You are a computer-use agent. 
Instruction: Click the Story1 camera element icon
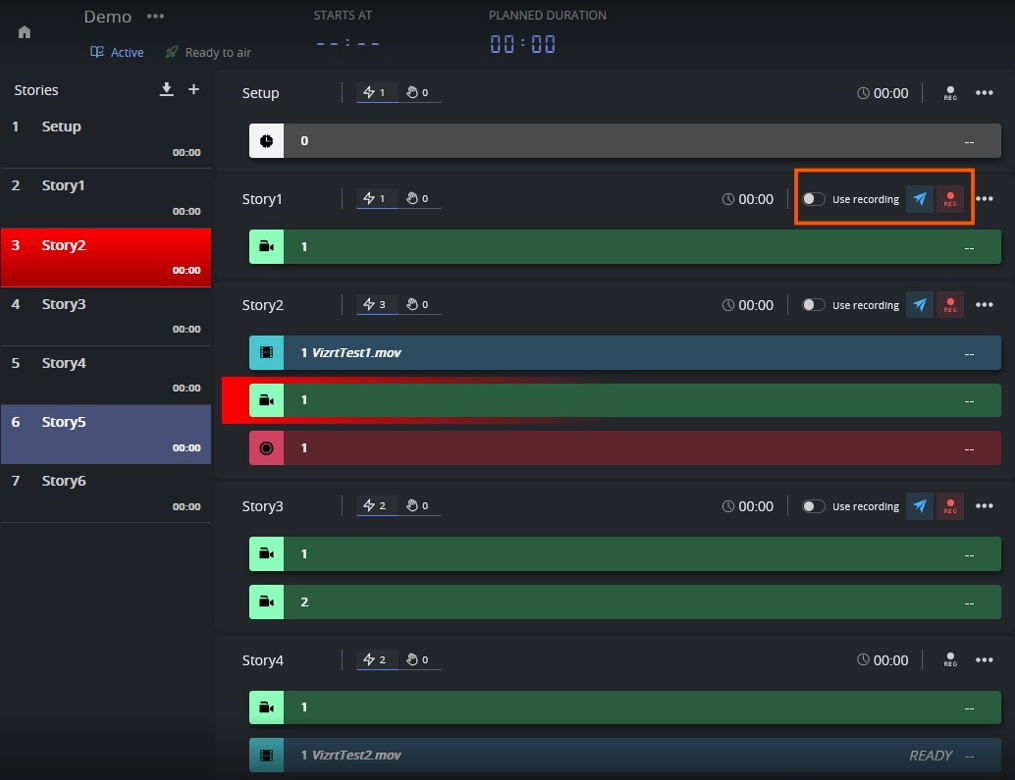pyautogui.click(x=266, y=247)
